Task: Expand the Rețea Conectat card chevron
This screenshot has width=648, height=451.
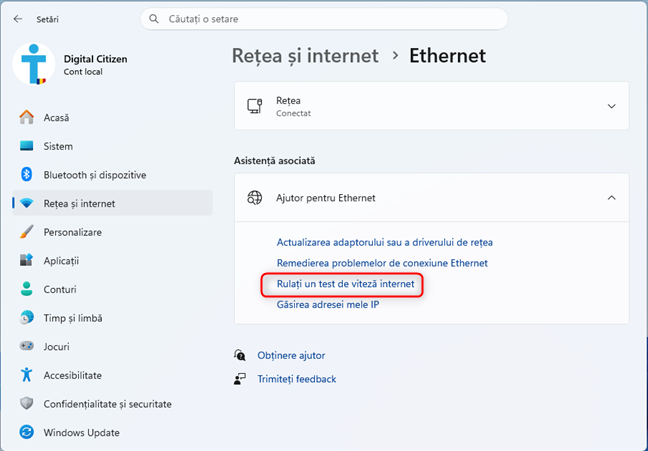Action: [611, 106]
